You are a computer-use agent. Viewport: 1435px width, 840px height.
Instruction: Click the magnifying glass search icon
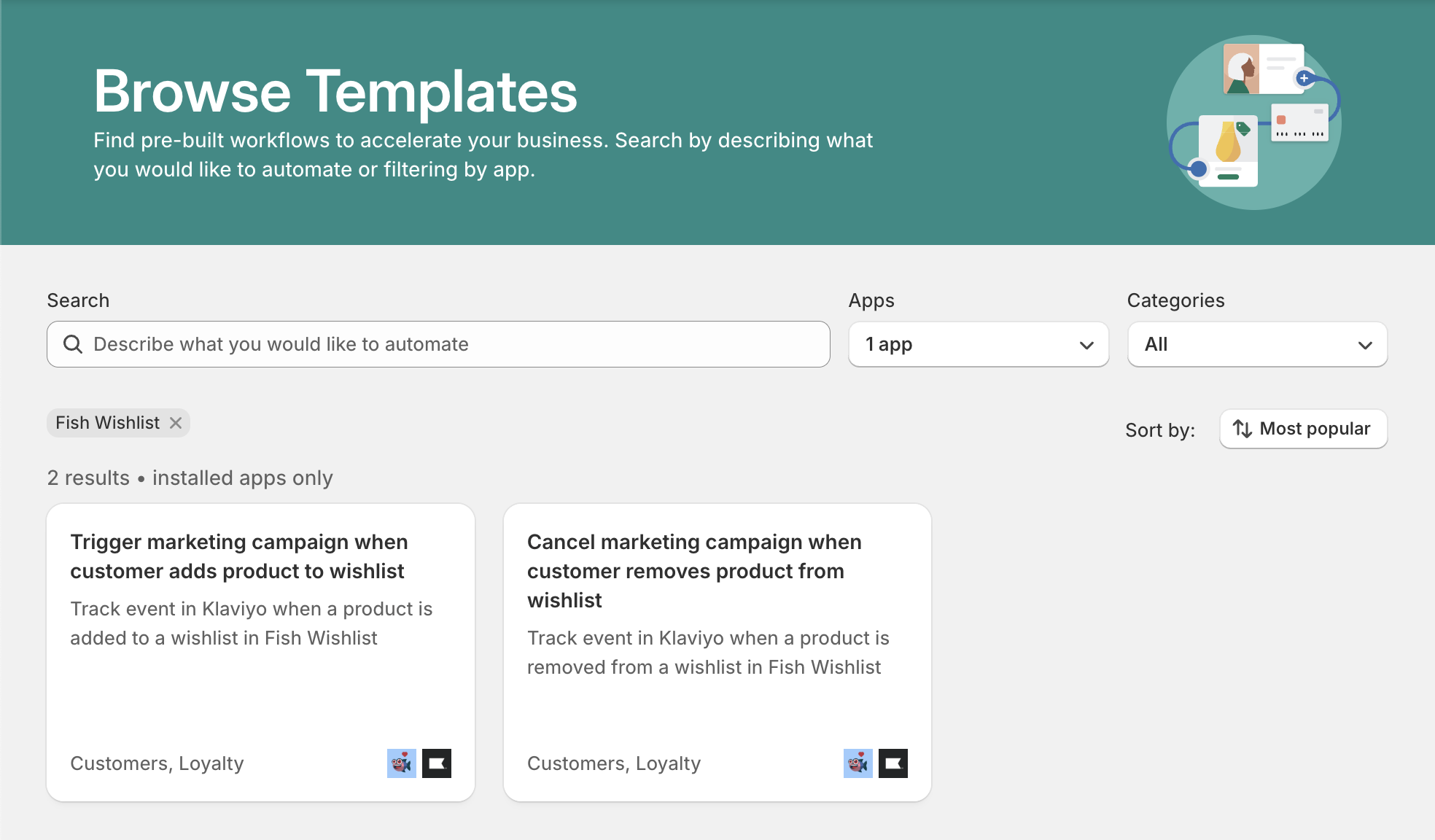pos(73,344)
